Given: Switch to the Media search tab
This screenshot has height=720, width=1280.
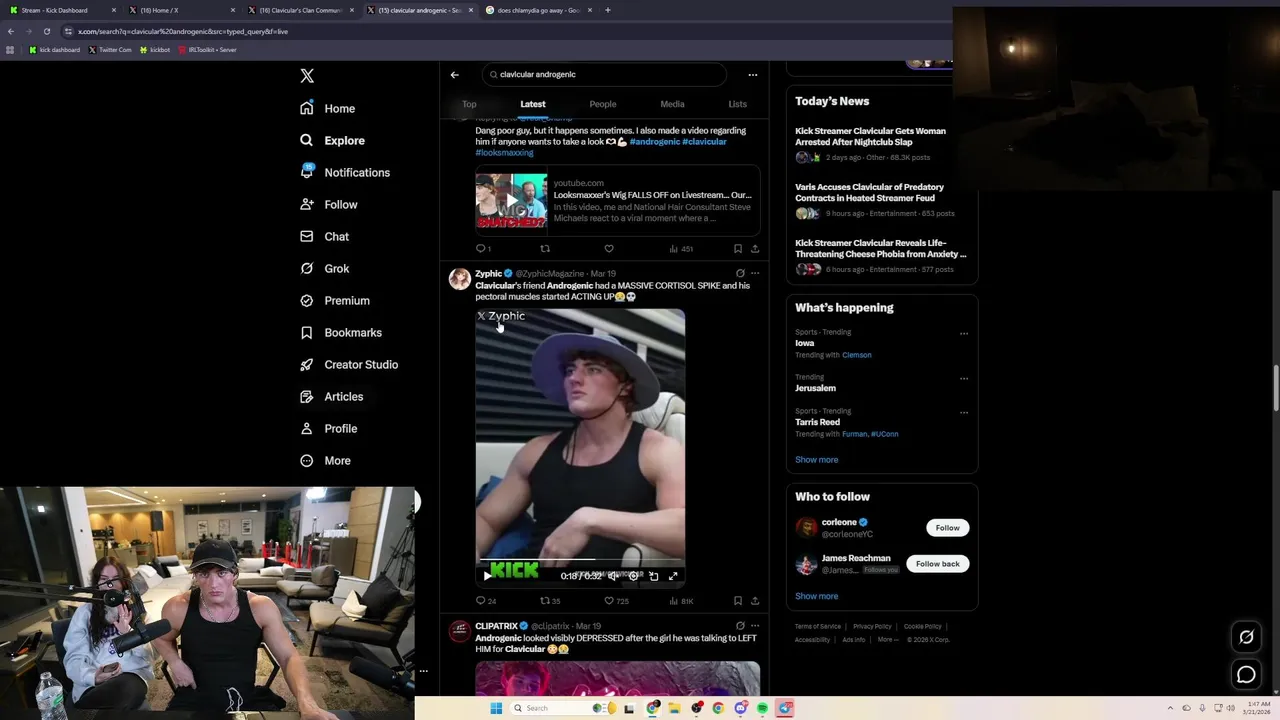Looking at the screenshot, I should 672,104.
